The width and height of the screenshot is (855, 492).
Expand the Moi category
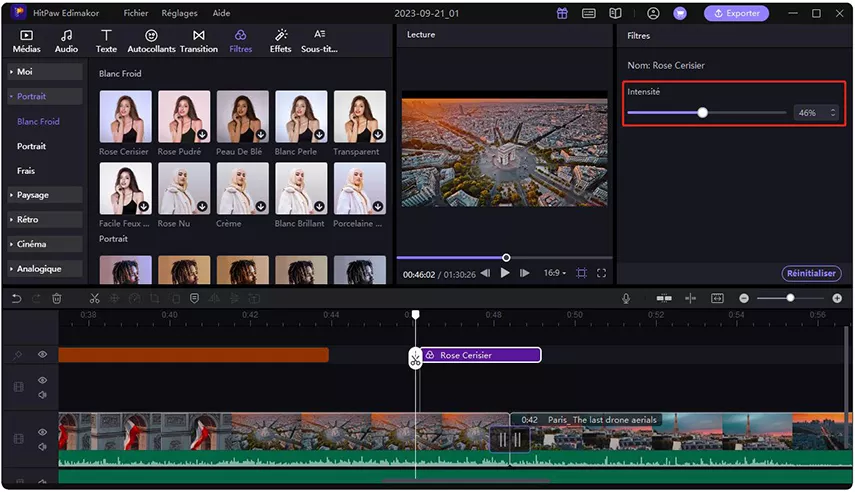click(45, 72)
